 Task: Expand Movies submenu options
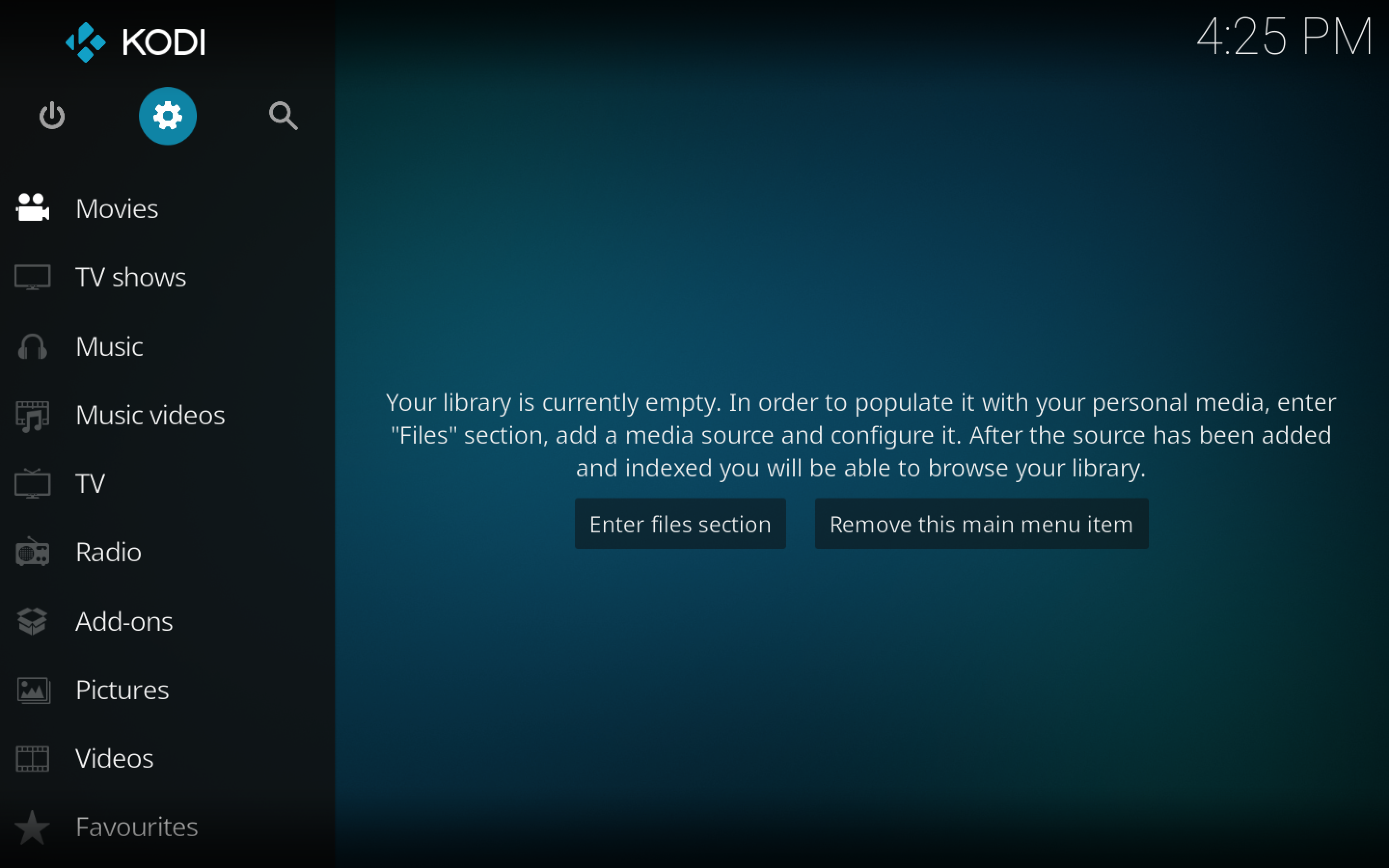coord(116,208)
